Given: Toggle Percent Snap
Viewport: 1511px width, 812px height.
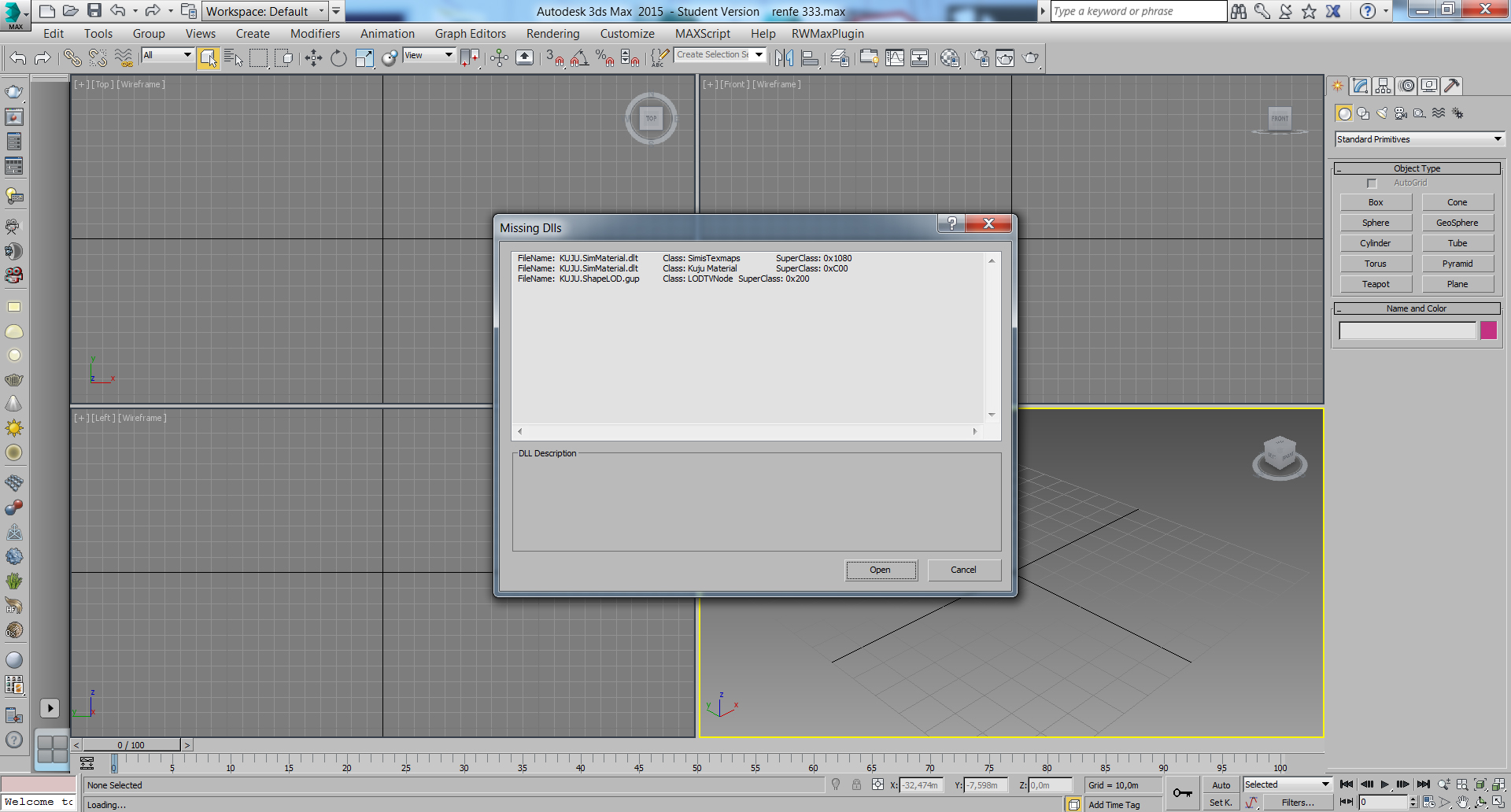Looking at the screenshot, I should [605, 57].
